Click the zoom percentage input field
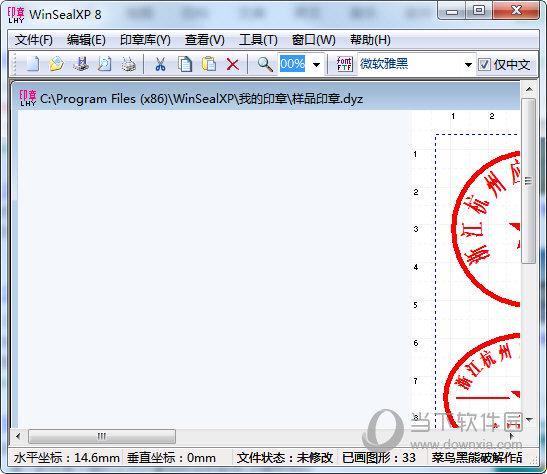 [293, 64]
